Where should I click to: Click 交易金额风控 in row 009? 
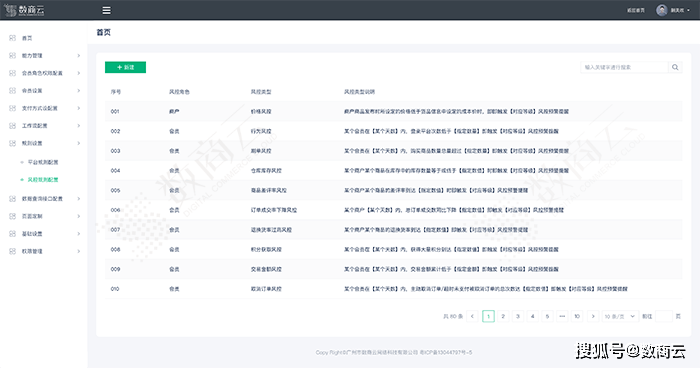266,269
